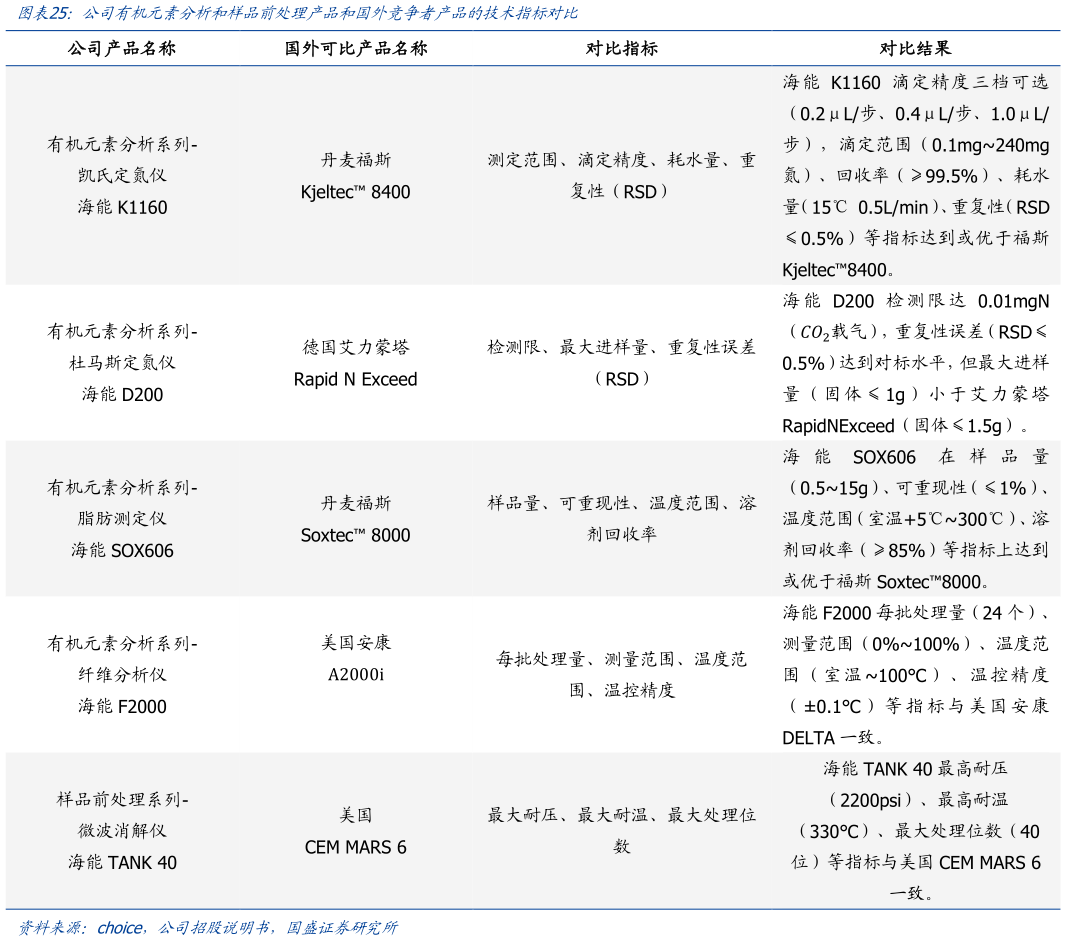1066x949 pixels.
Task: Click the 对比结果 column header
Action: click(915, 47)
